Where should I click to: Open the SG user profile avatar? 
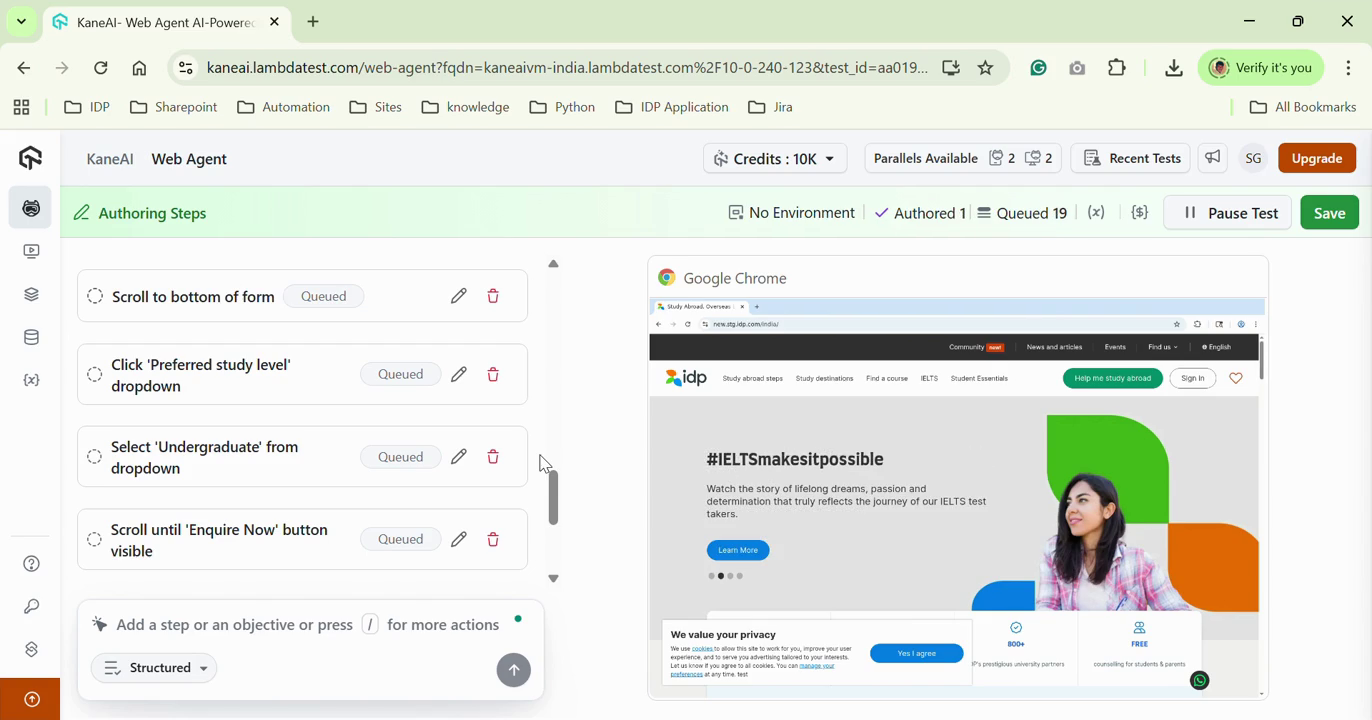tap(1253, 158)
